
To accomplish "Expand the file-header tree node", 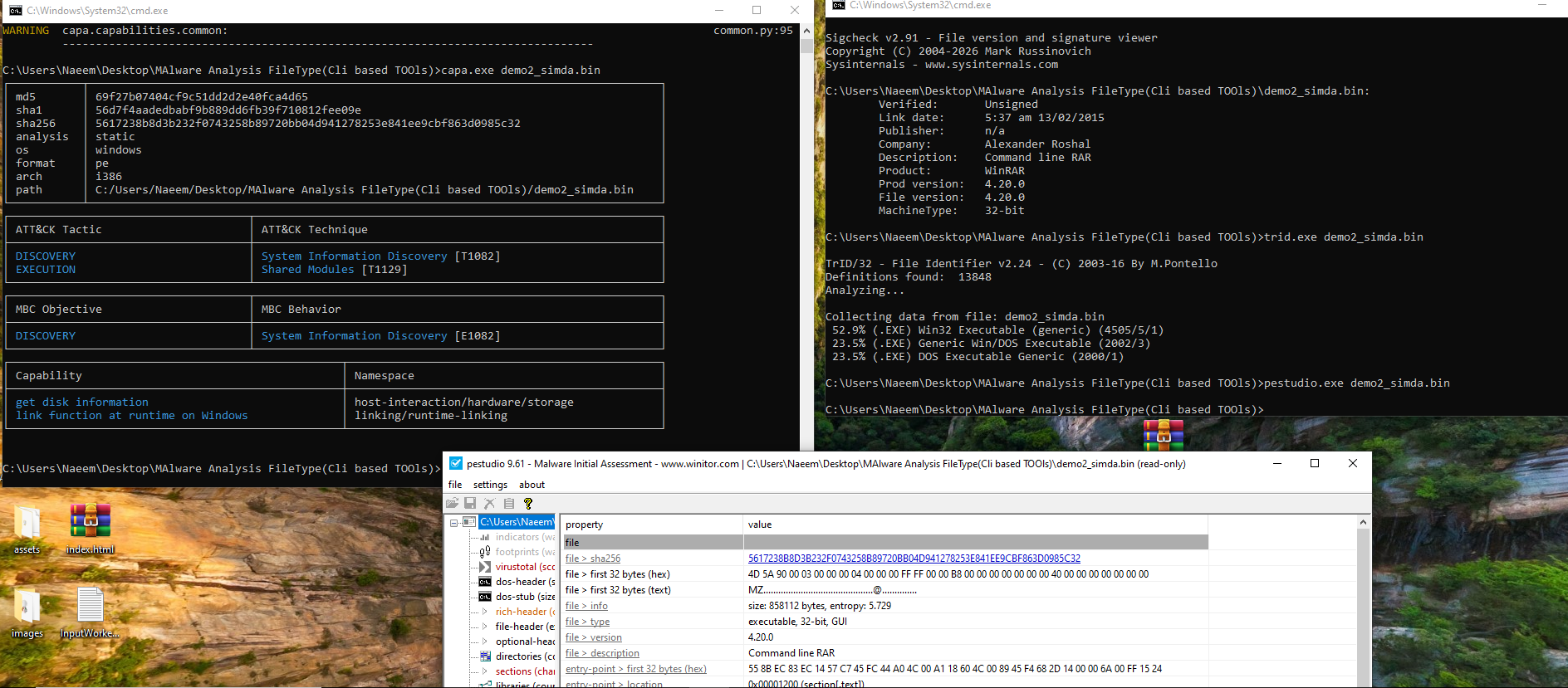I will [x=485, y=627].
